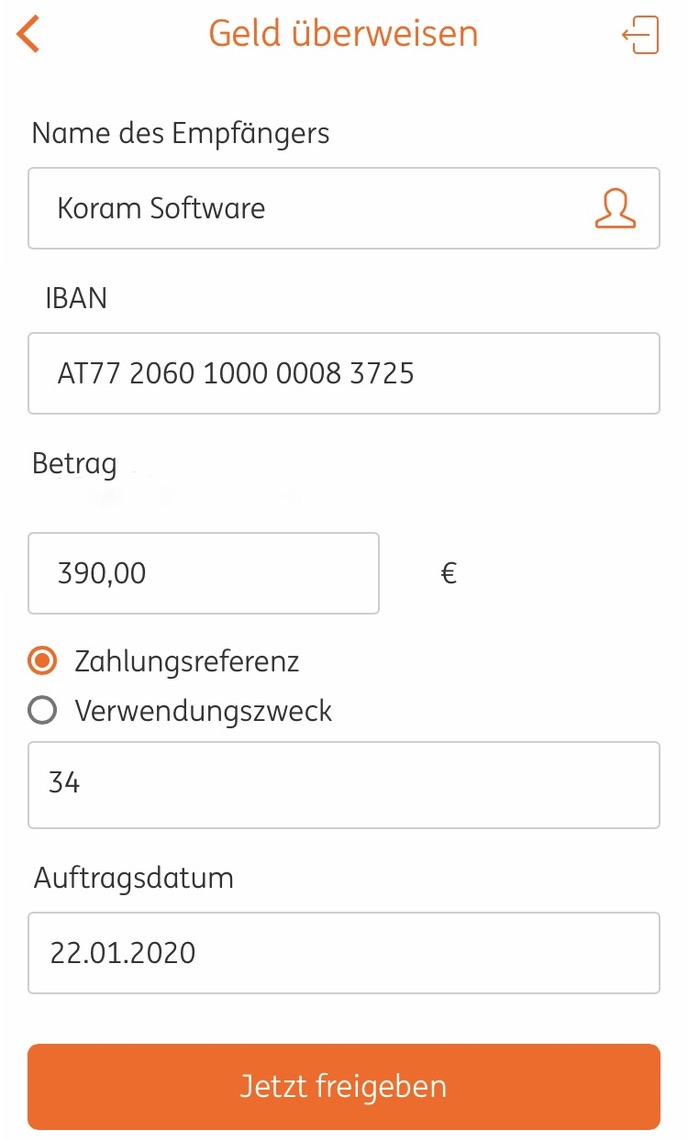Focus the reference field containing 34
Viewport: 688px width, 1141px height.
pos(344,784)
